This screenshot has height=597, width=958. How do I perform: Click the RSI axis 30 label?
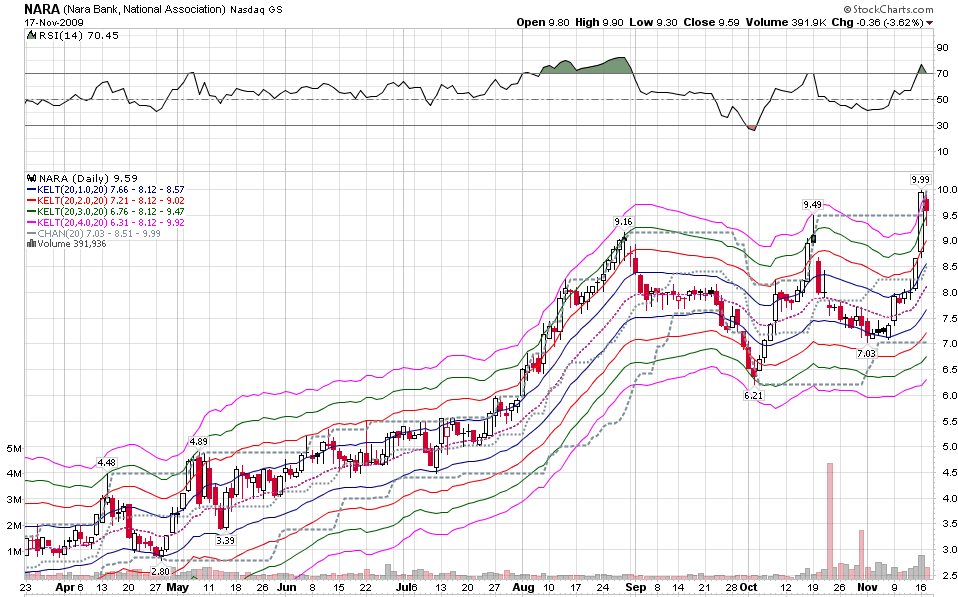(x=943, y=125)
